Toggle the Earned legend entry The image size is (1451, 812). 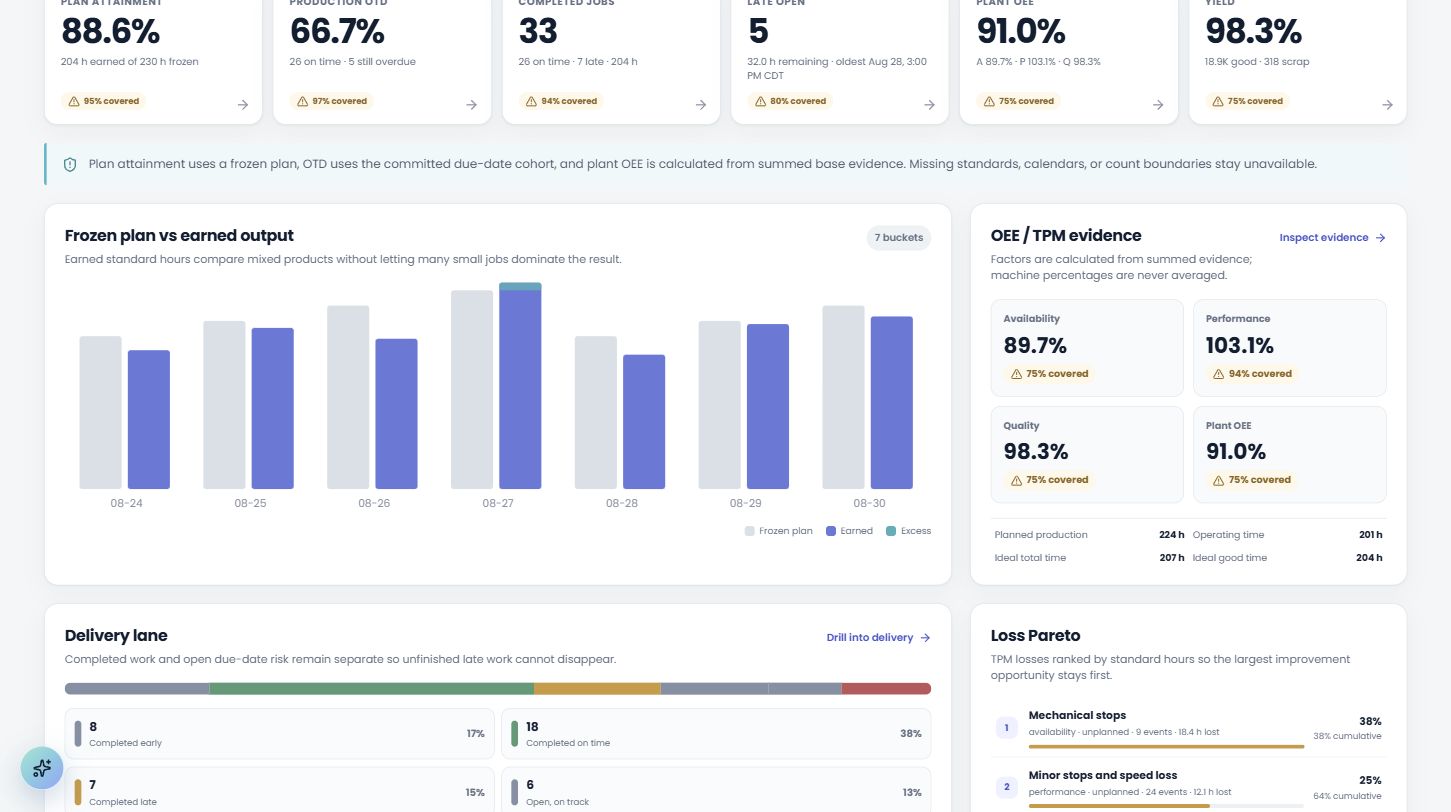click(849, 531)
